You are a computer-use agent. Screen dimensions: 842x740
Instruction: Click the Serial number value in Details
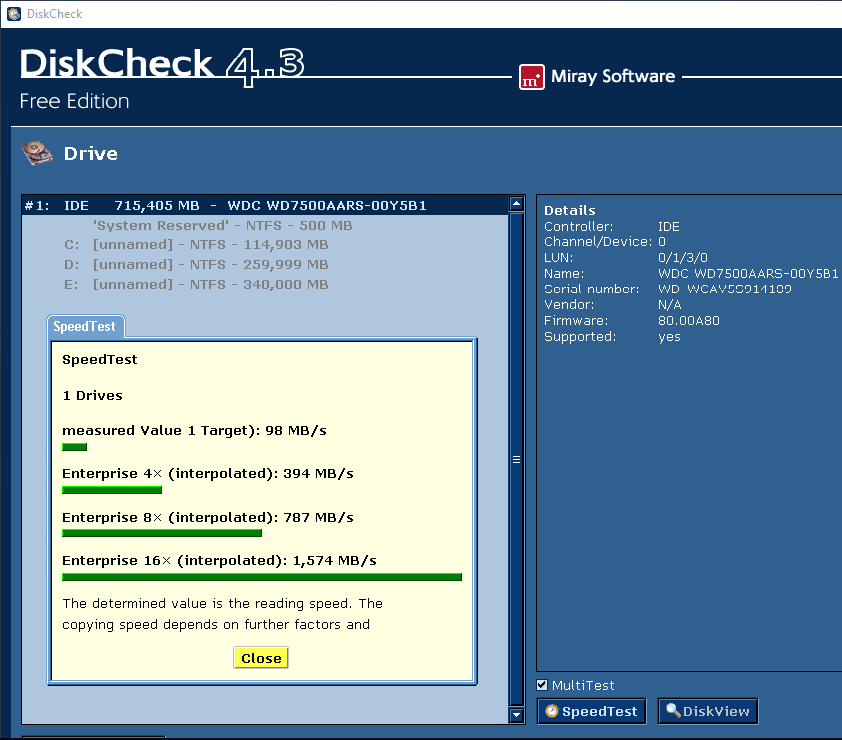(x=725, y=289)
